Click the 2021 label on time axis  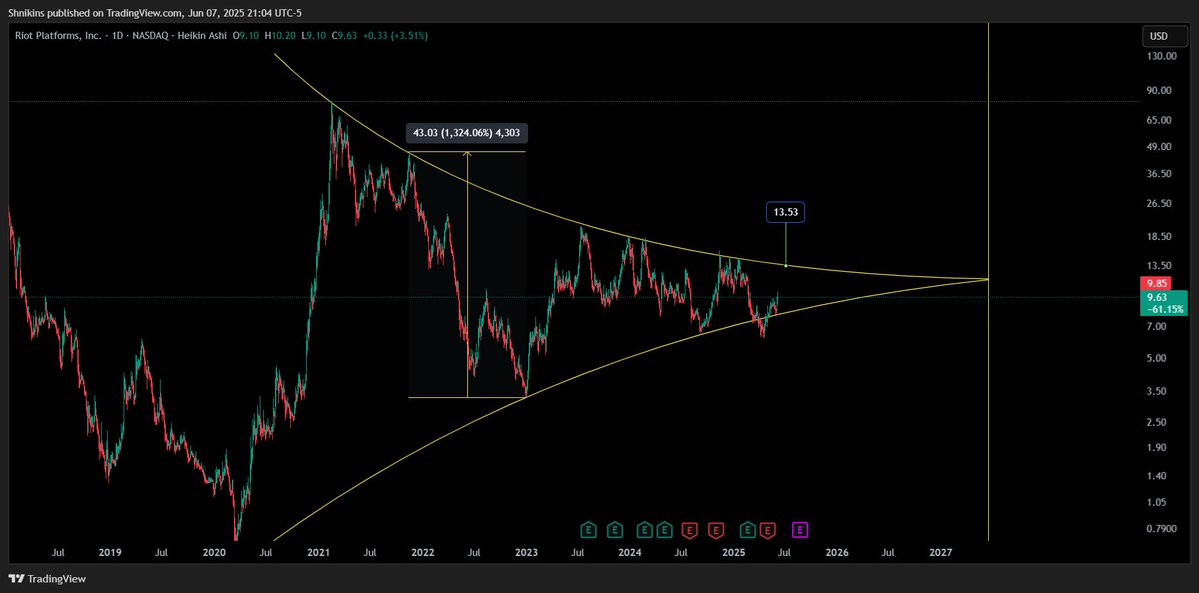click(318, 552)
